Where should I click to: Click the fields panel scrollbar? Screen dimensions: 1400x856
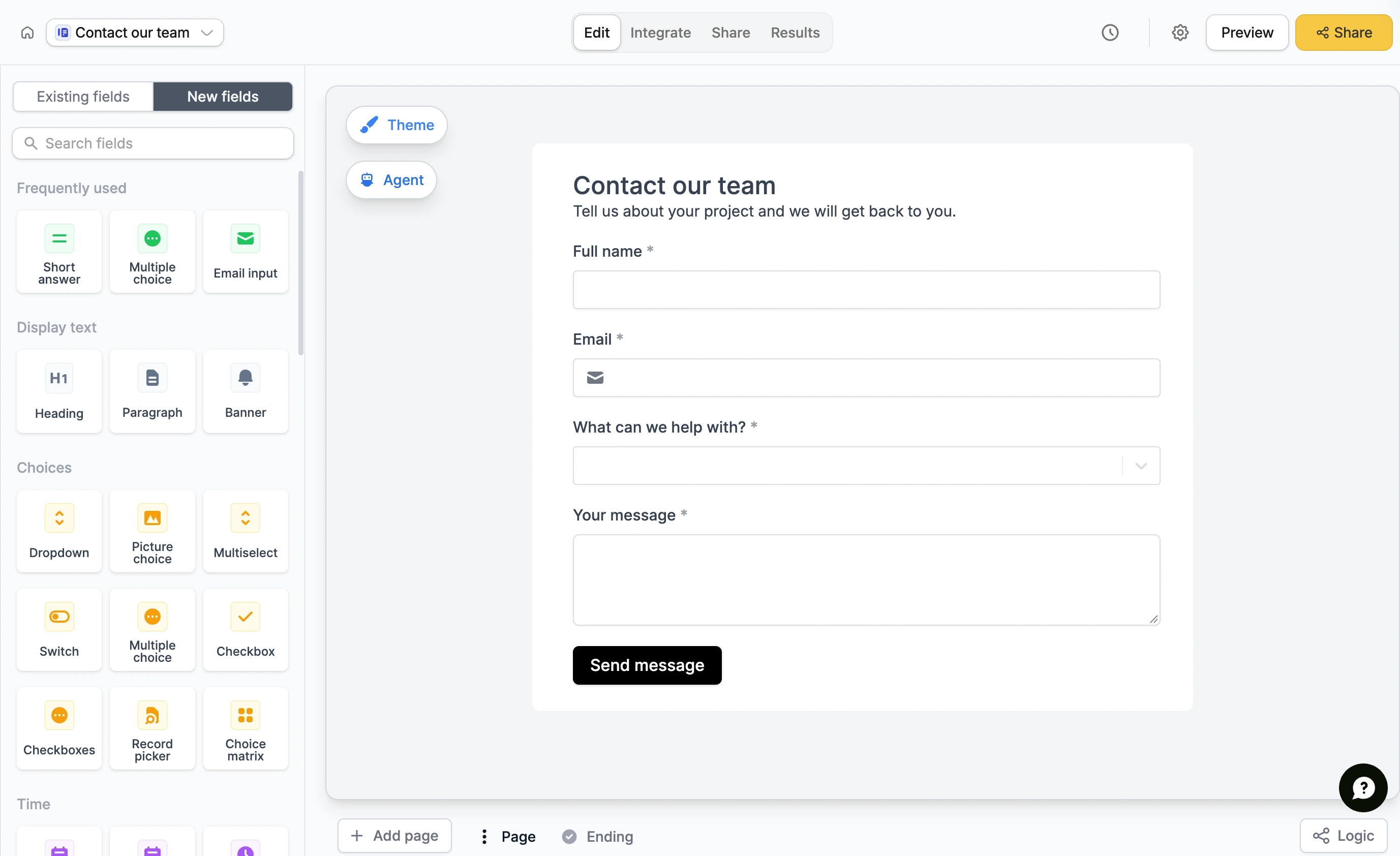[300, 262]
